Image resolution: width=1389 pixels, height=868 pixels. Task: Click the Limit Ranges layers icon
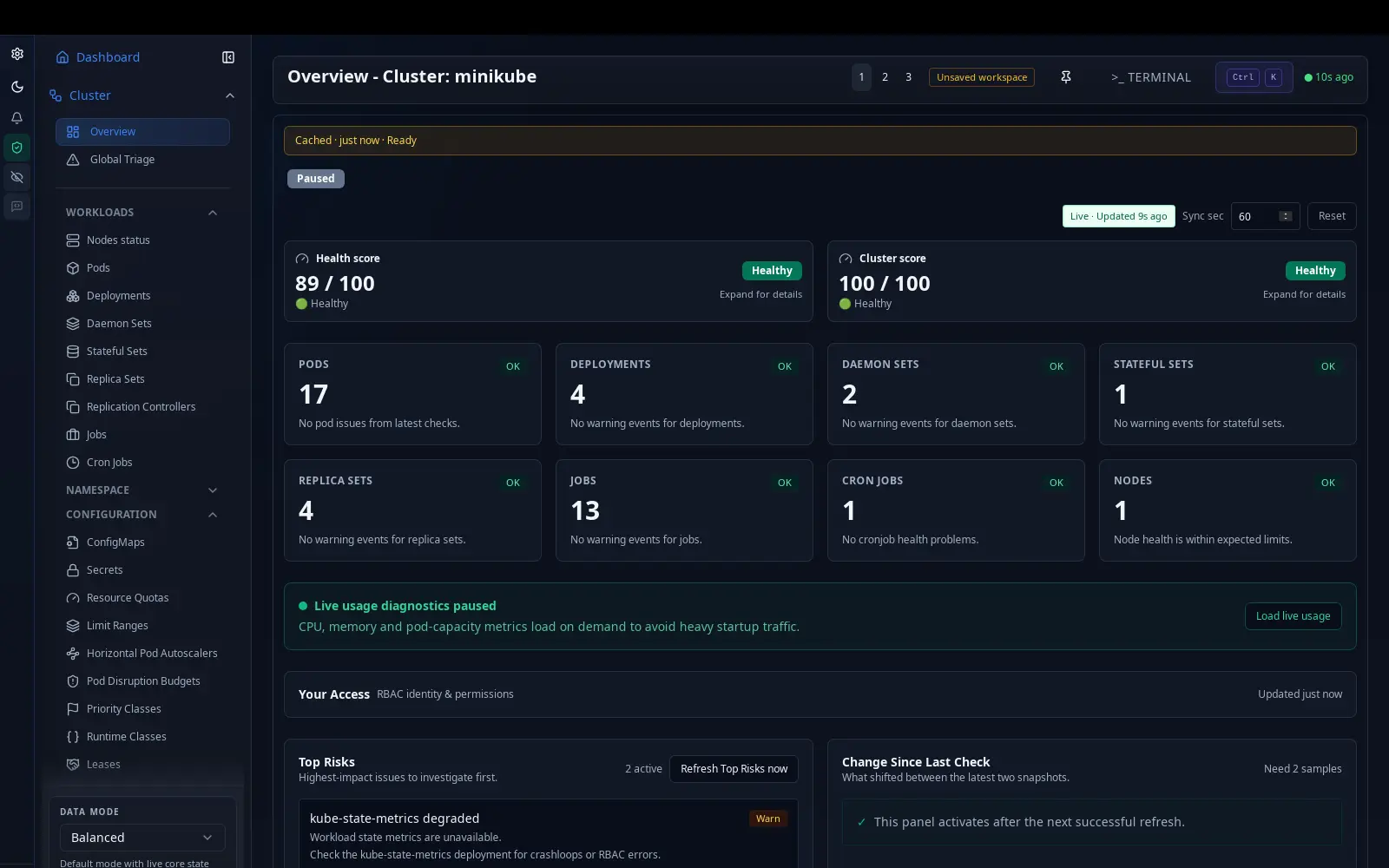point(73,626)
